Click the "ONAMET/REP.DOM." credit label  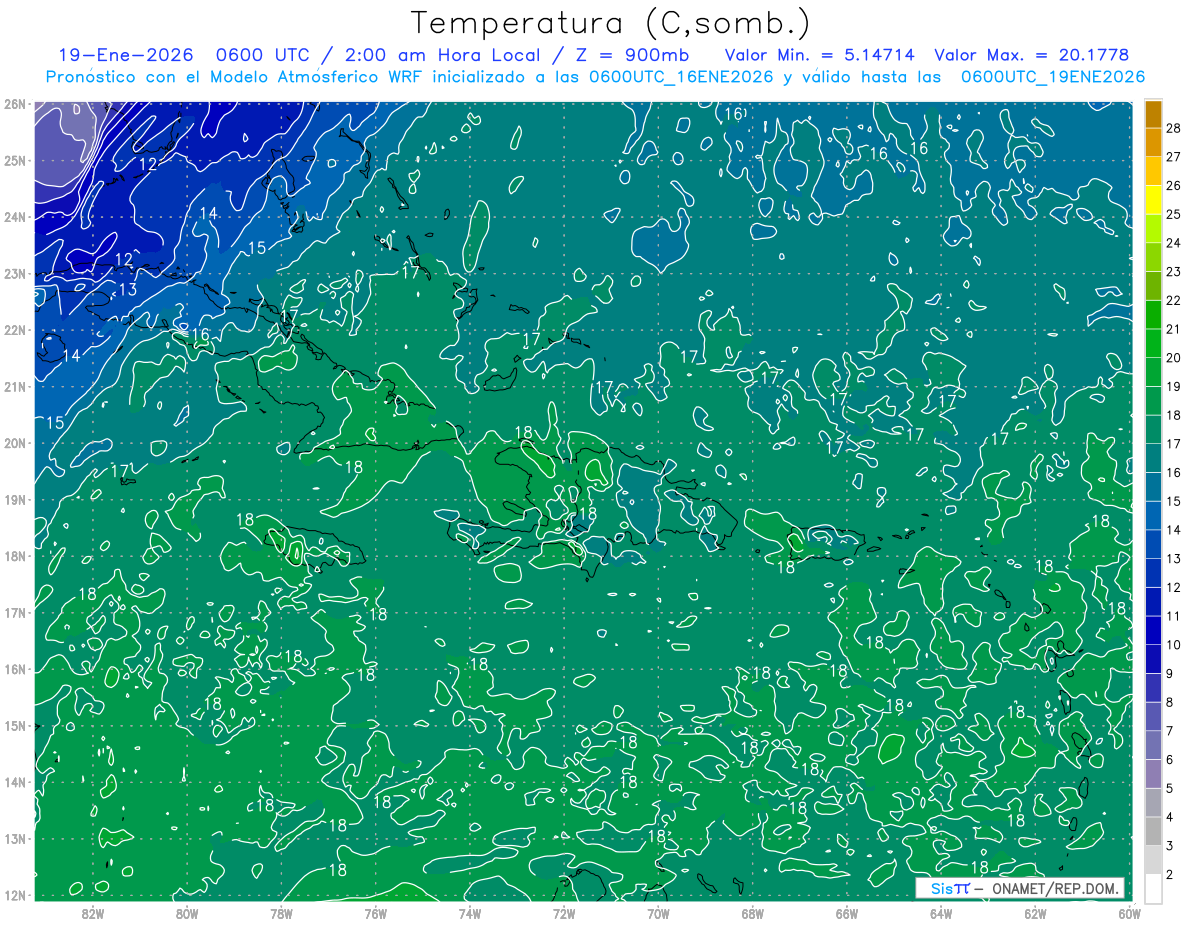[x=1055, y=888]
